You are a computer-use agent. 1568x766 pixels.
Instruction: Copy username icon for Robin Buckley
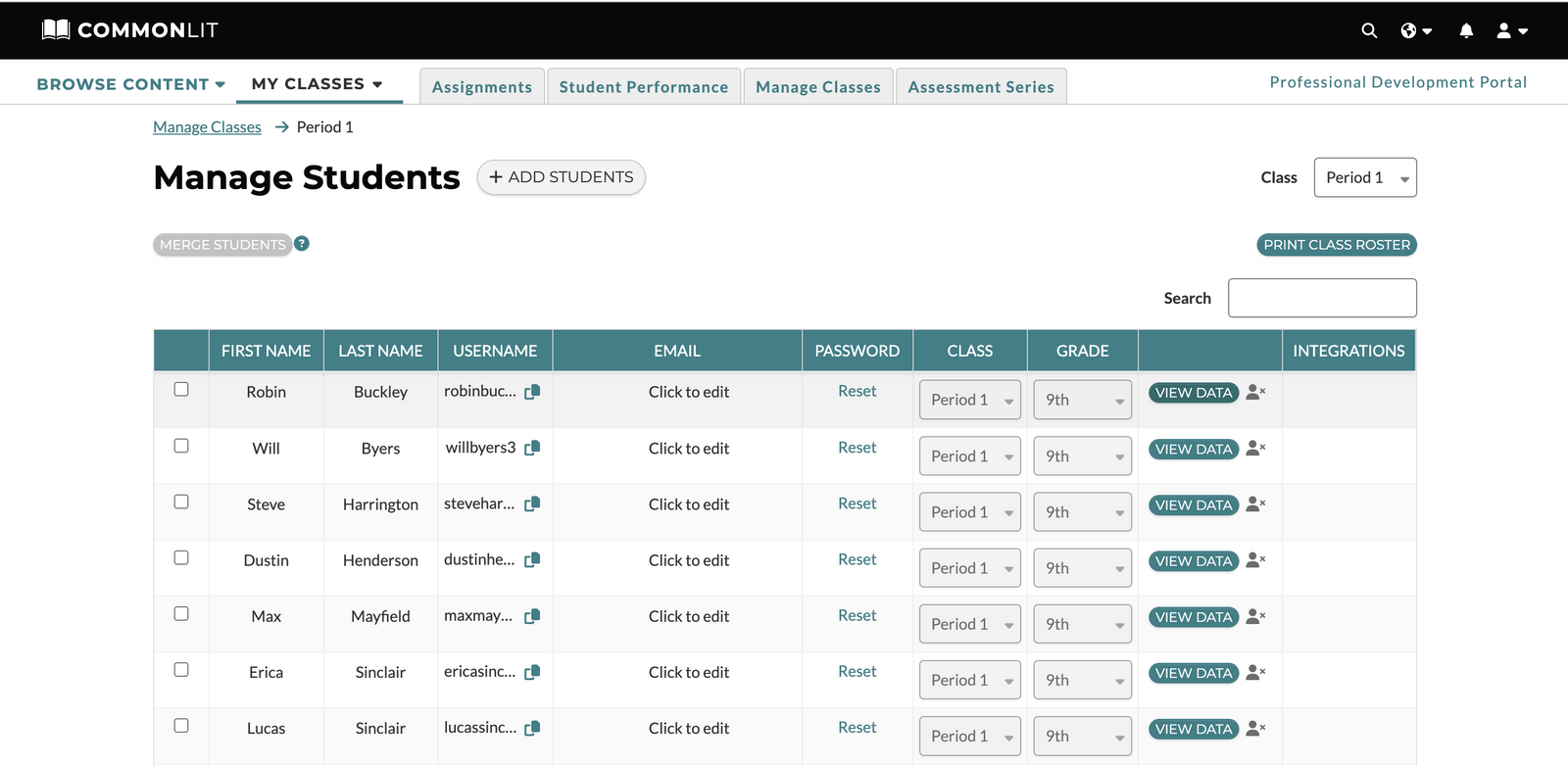[x=532, y=392]
